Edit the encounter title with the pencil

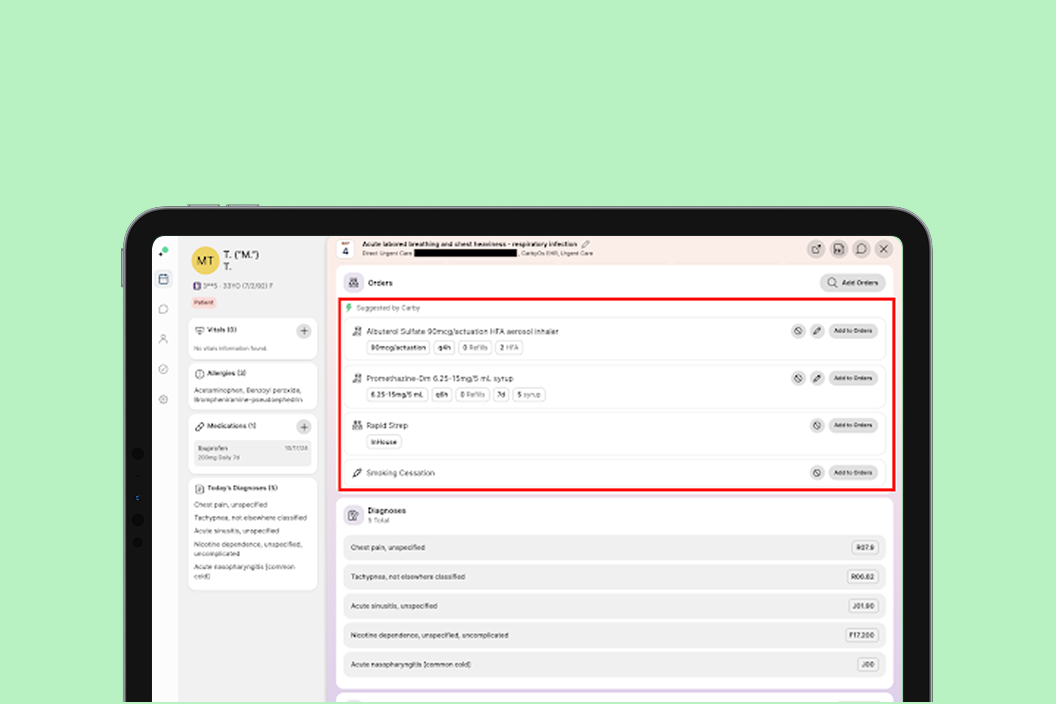point(585,245)
